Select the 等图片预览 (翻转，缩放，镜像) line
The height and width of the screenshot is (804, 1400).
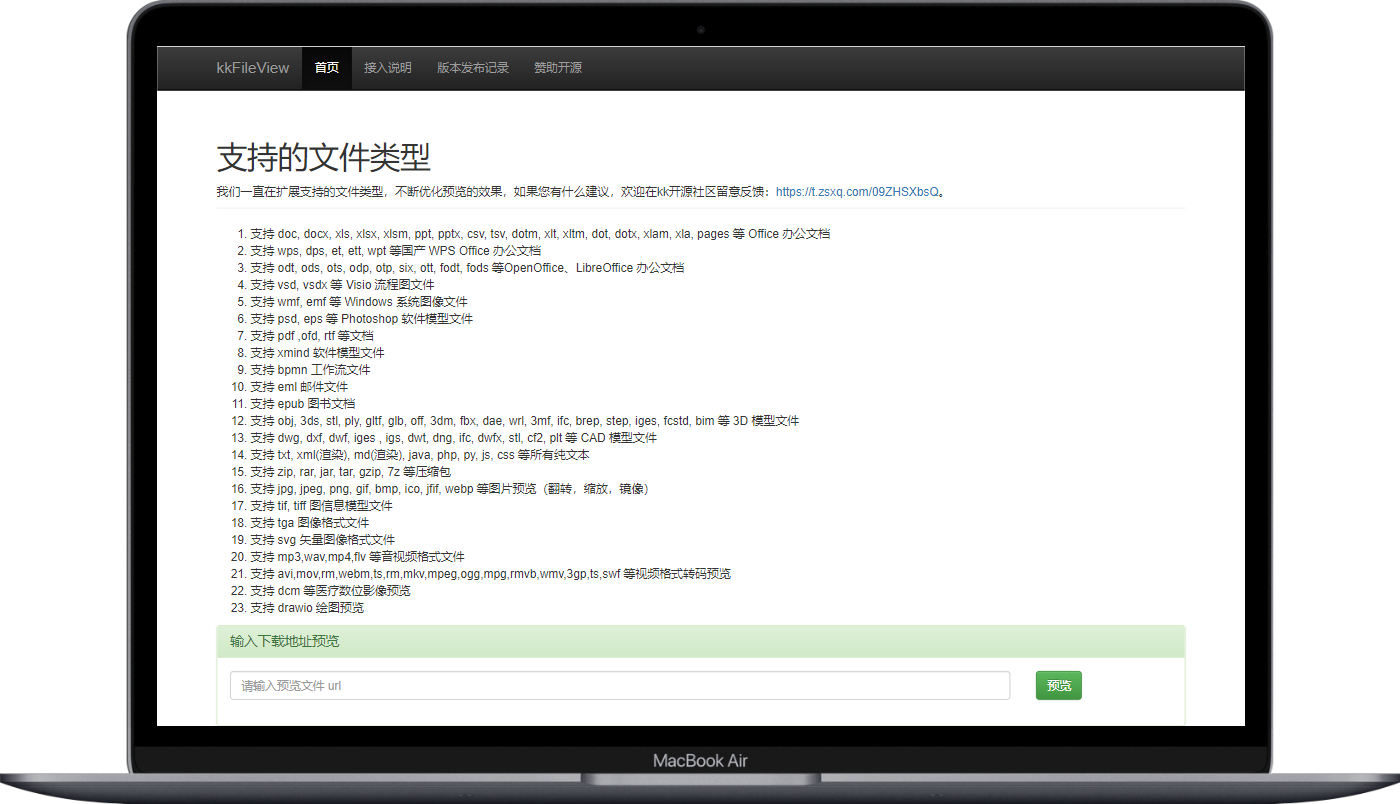[453, 489]
